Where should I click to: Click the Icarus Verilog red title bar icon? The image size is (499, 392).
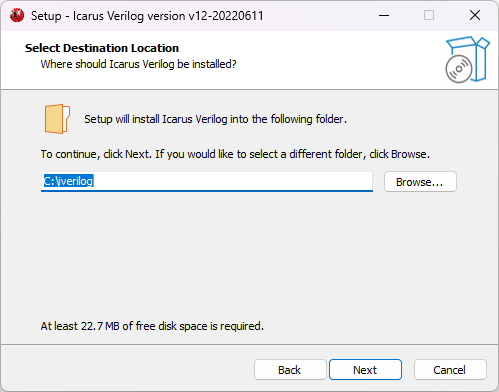coord(17,15)
